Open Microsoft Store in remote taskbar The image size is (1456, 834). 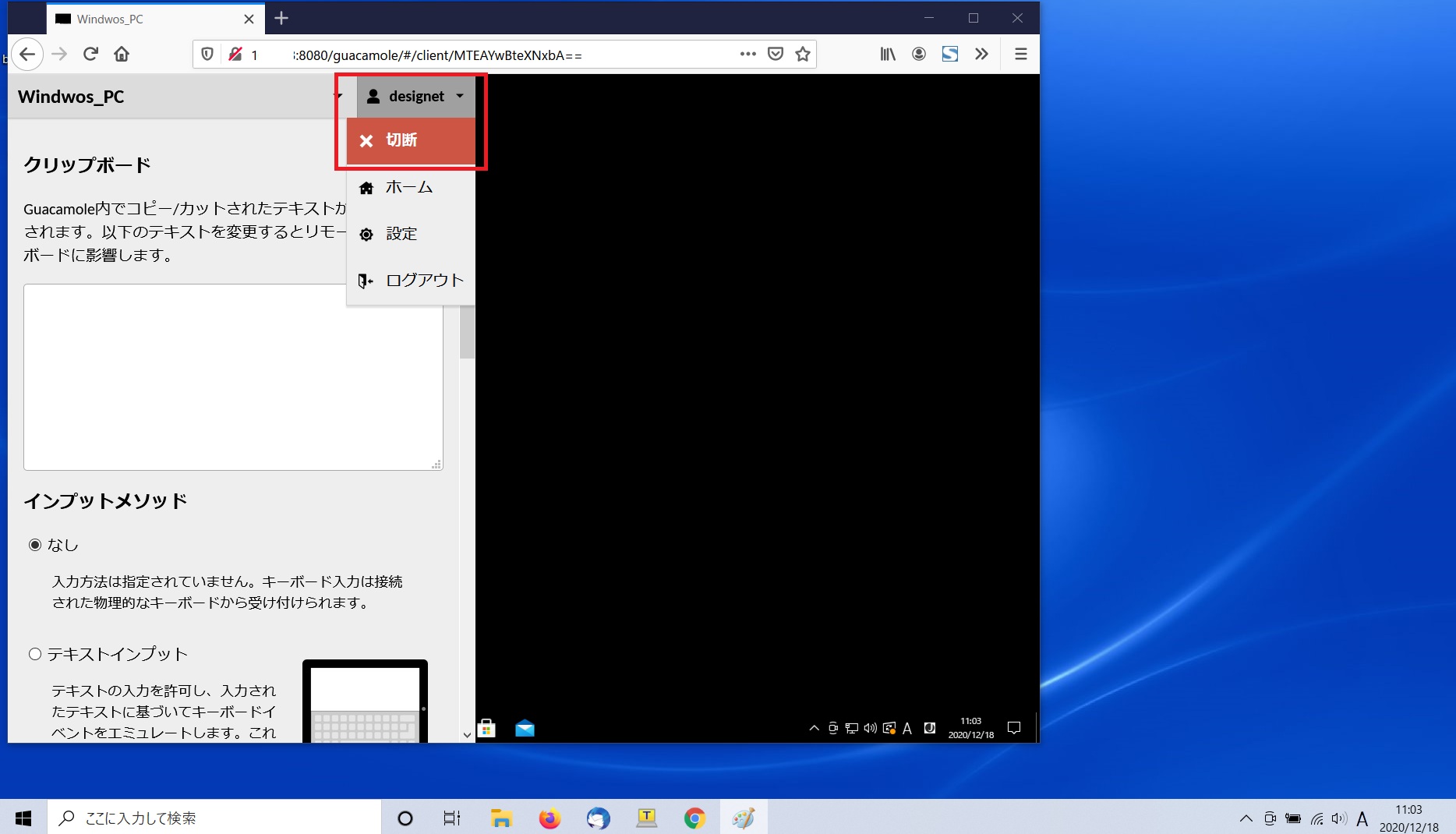[486, 728]
